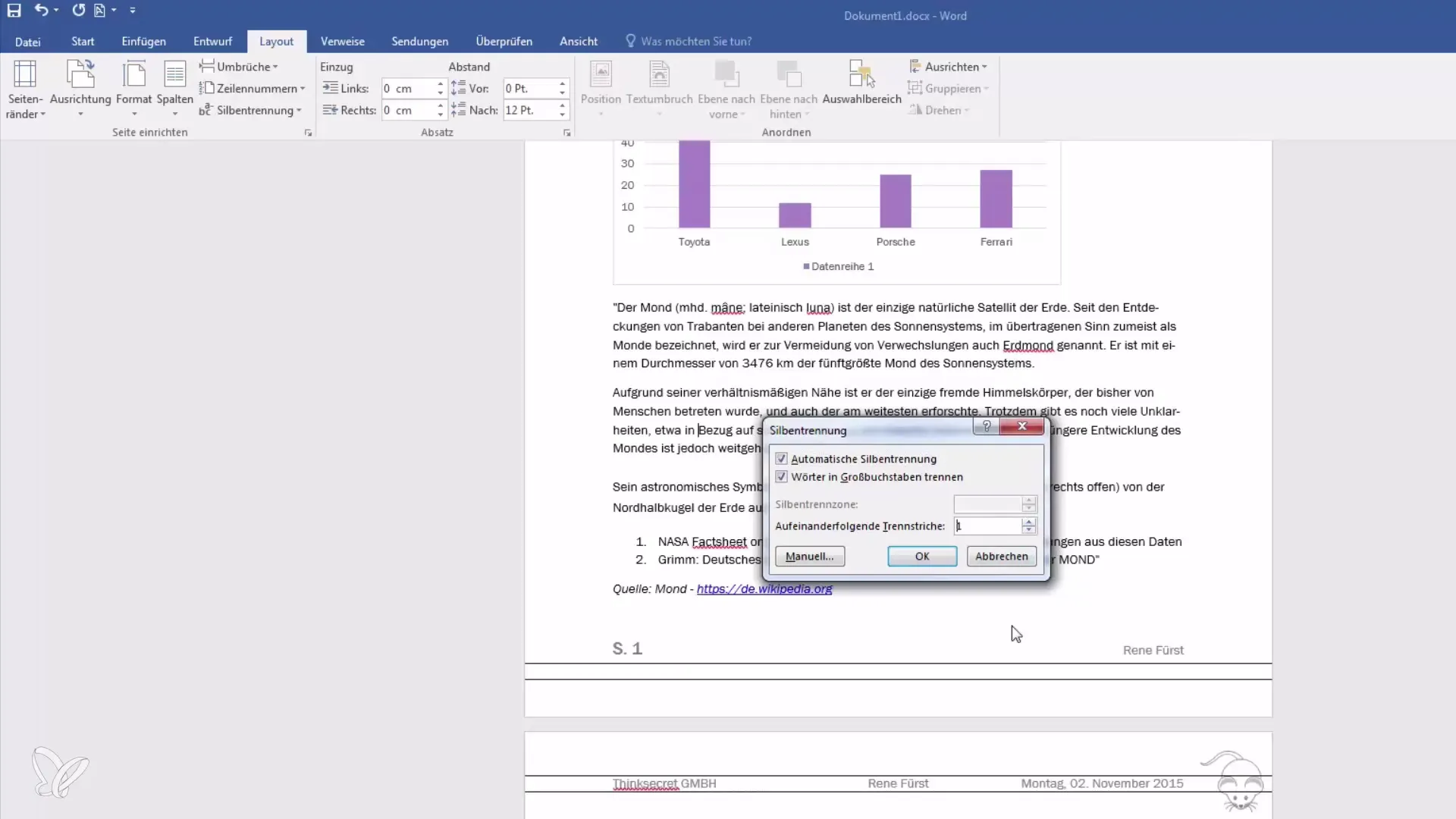Confirm the Silbentrennung dialog with OK

coord(922,557)
